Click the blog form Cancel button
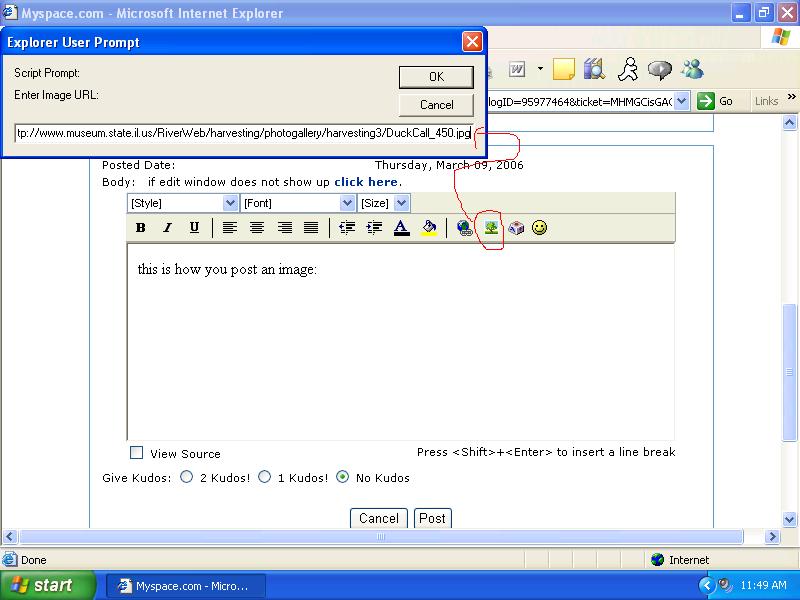The height and width of the screenshot is (600, 800). click(x=379, y=518)
